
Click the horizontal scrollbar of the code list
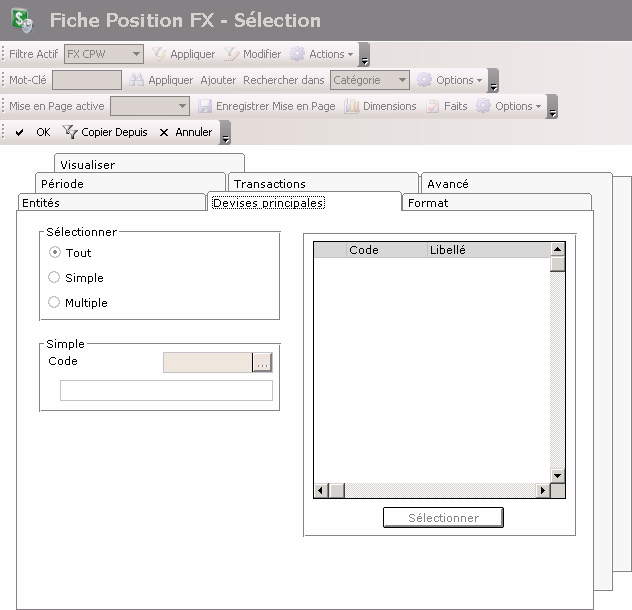(x=432, y=491)
